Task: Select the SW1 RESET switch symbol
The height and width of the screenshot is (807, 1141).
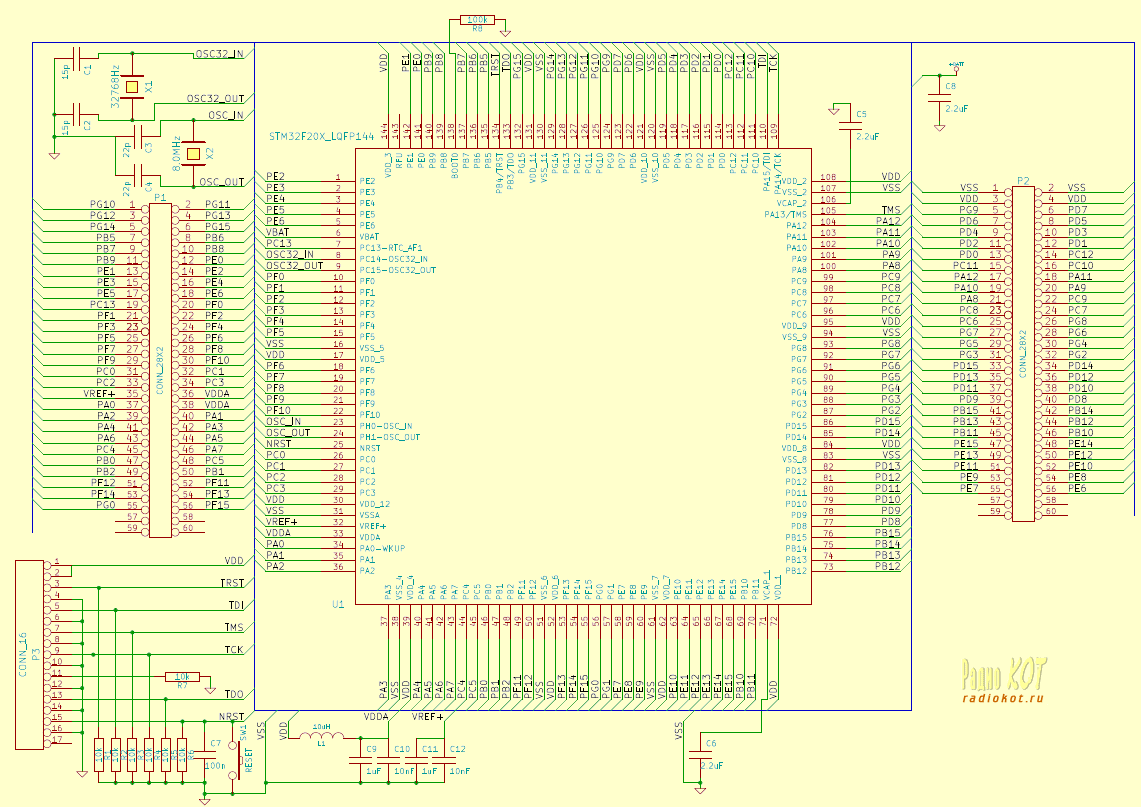Action: point(234,759)
